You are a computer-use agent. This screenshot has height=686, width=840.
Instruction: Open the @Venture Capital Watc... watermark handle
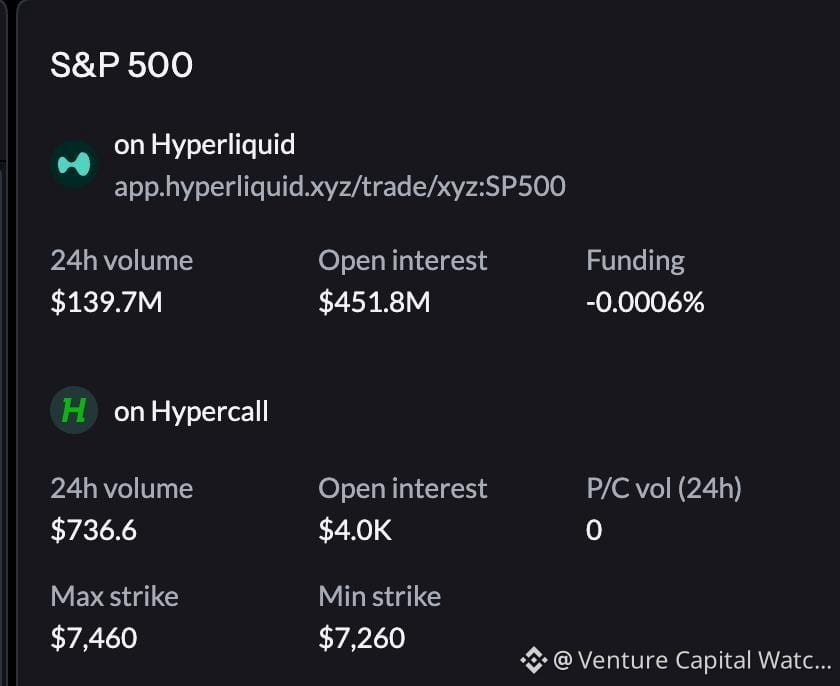(692, 660)
